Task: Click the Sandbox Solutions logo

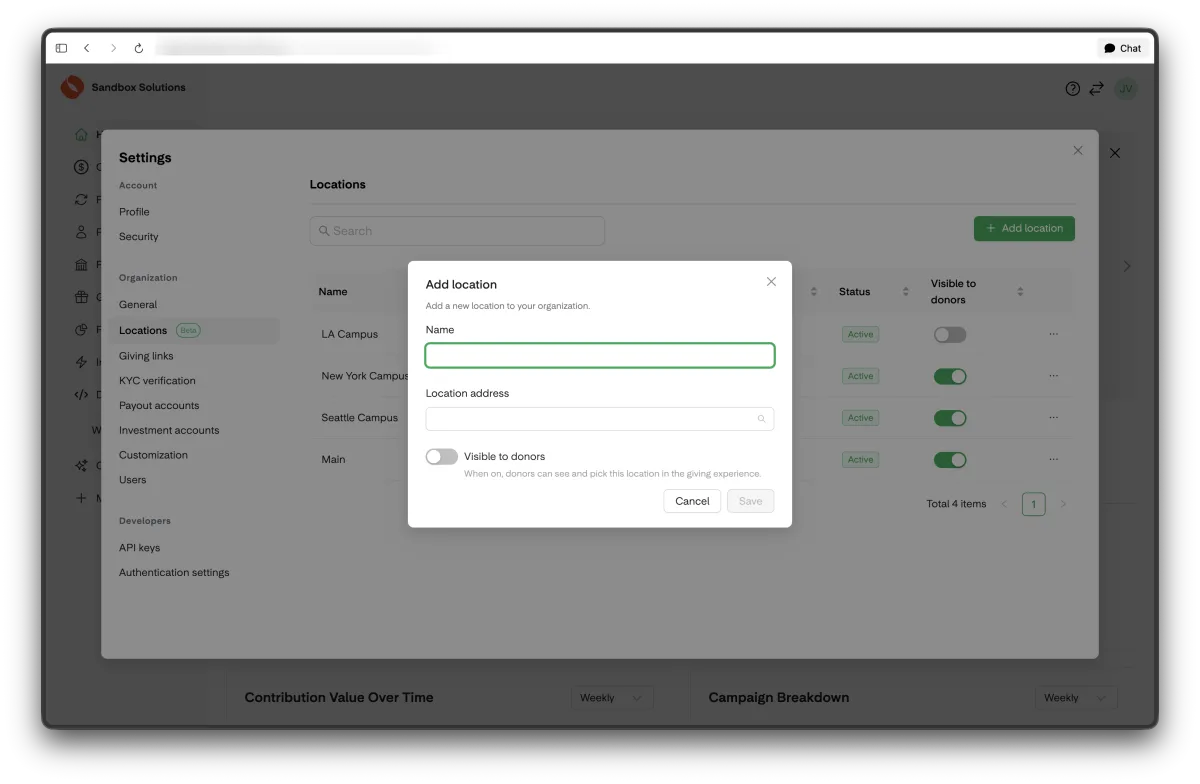Action: (x=72, y=88)
